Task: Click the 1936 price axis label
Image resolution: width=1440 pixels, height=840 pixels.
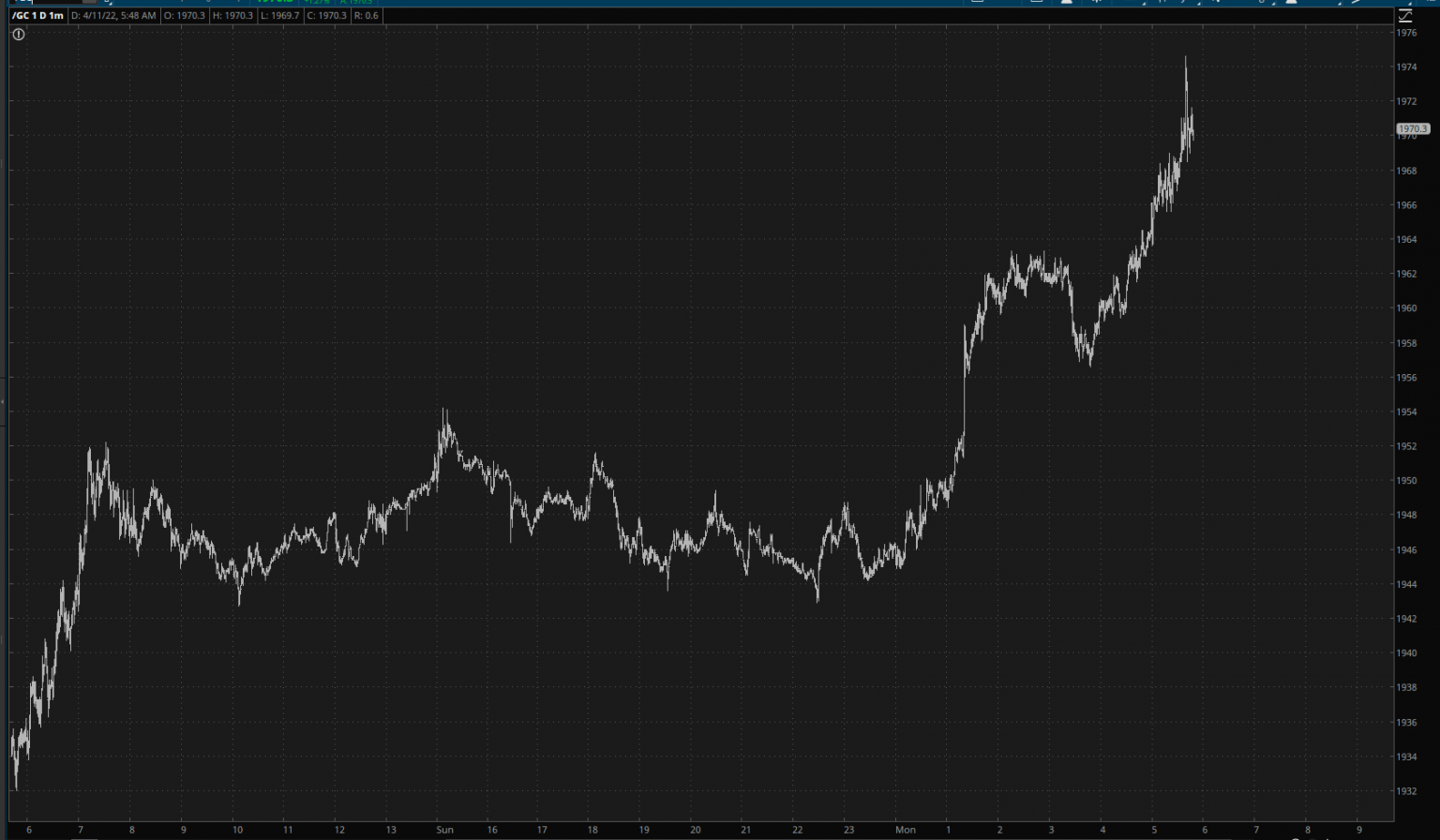Action: point(1406,723)
